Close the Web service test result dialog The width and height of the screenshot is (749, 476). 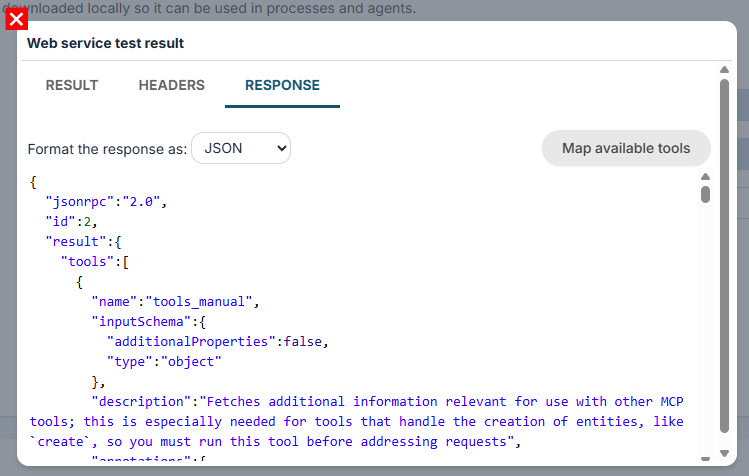tap(16, 20)
